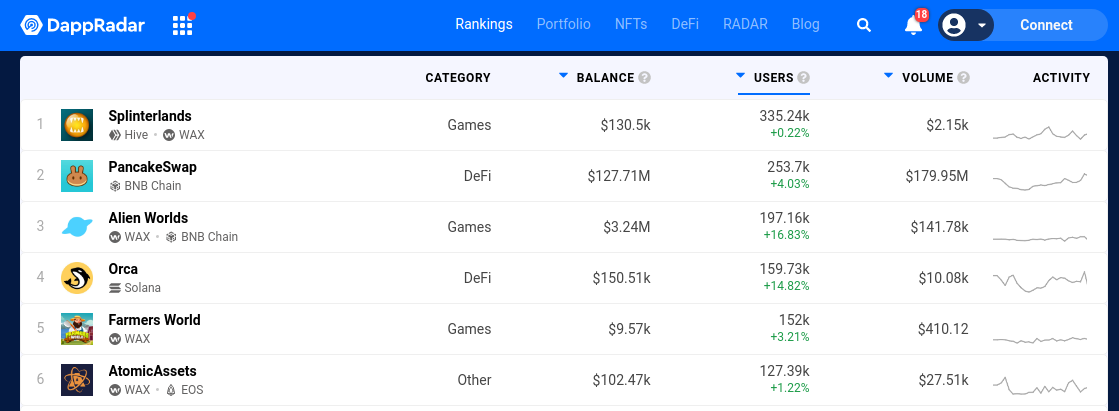The height and width of the screenshot is (411, 1119).
Task: Open the NFTs menu item
Action: tap(631, 24)
